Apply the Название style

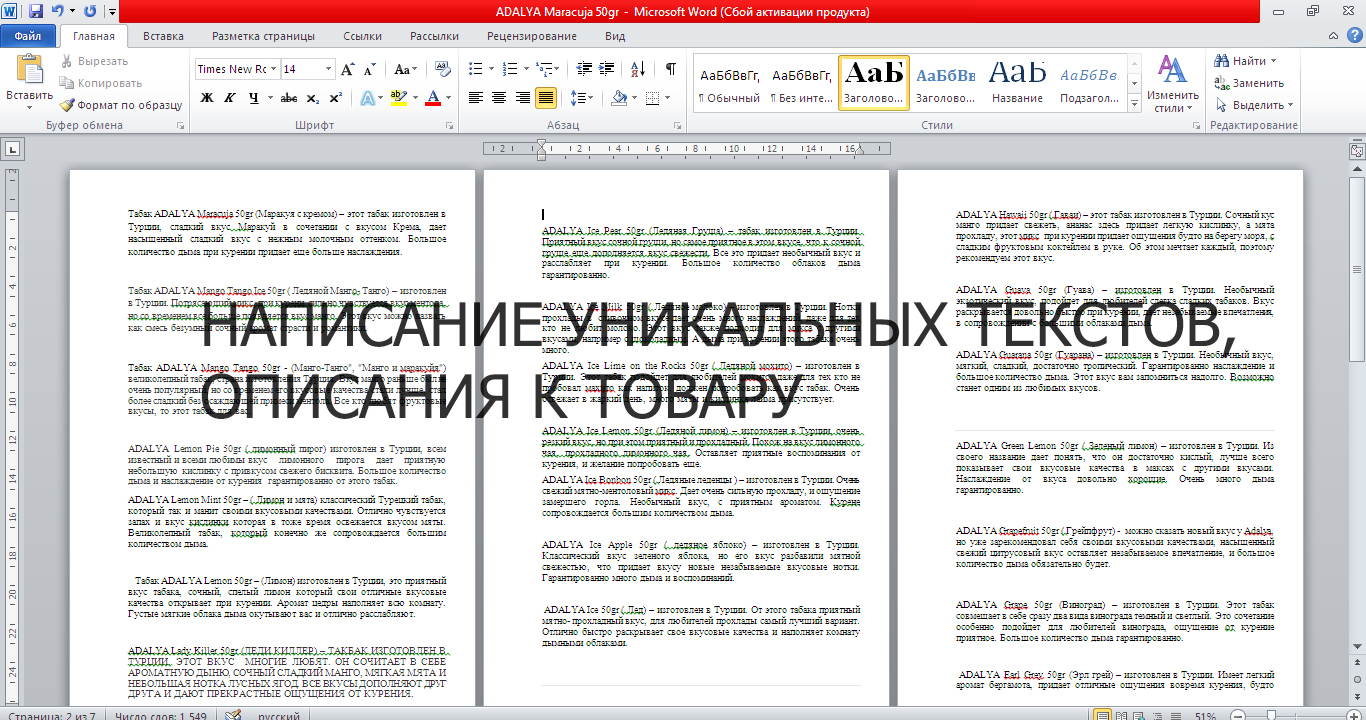click(1018, 83)
